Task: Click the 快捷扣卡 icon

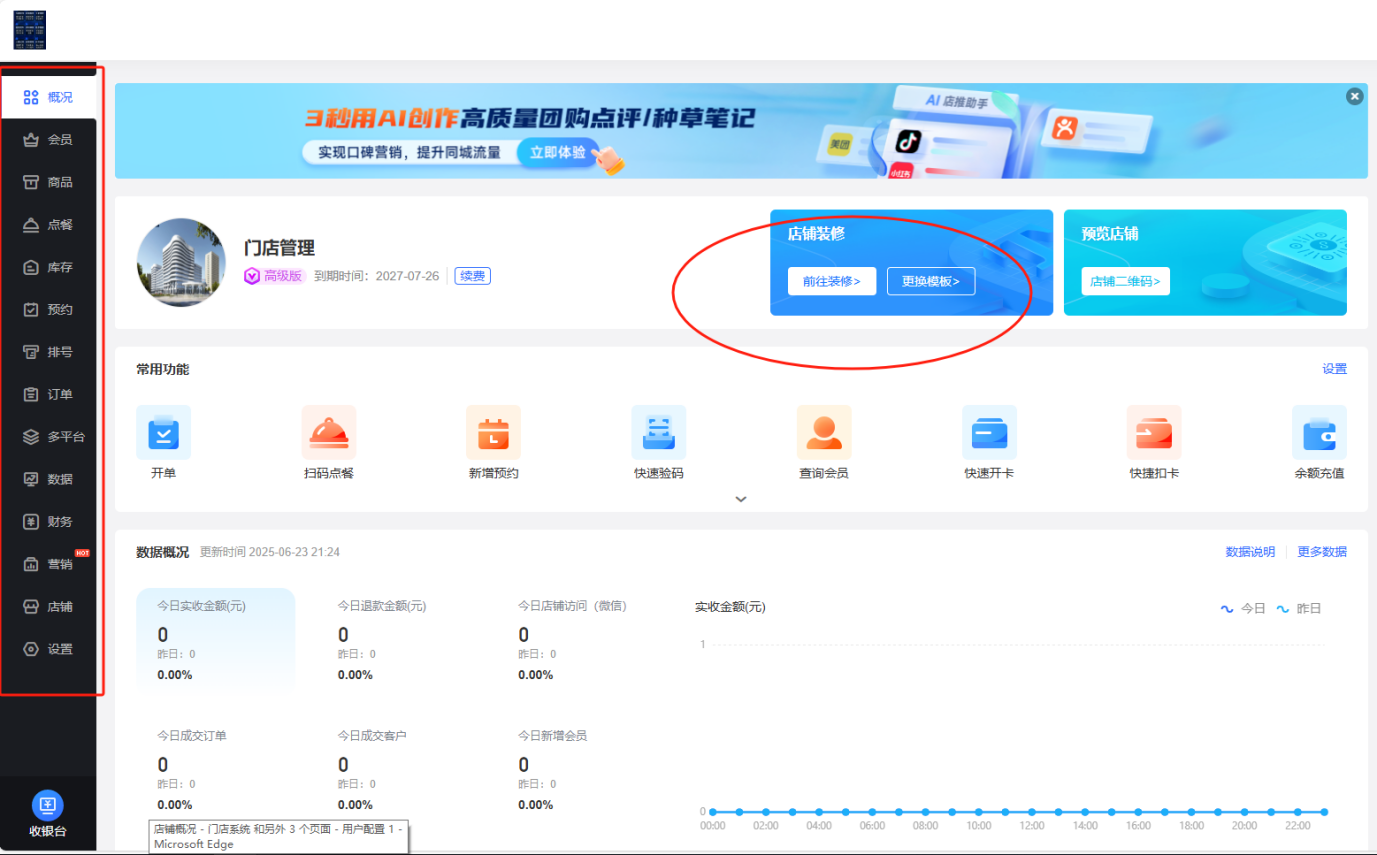Action: pos(1154,433)
